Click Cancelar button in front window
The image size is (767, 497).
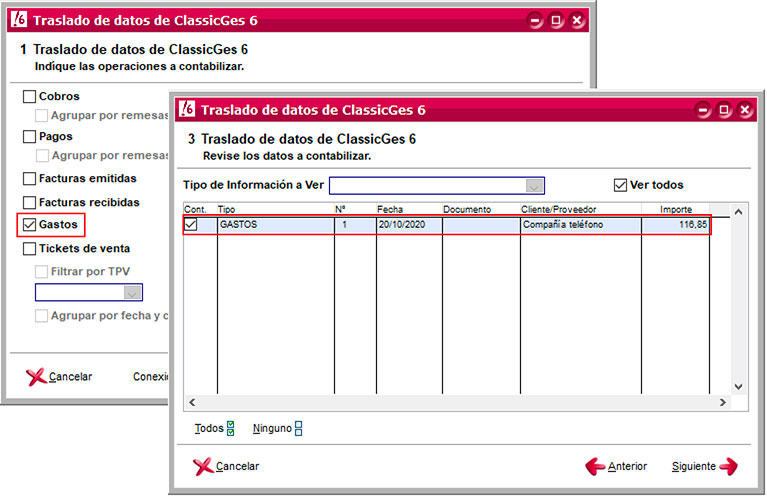(226, 467)
